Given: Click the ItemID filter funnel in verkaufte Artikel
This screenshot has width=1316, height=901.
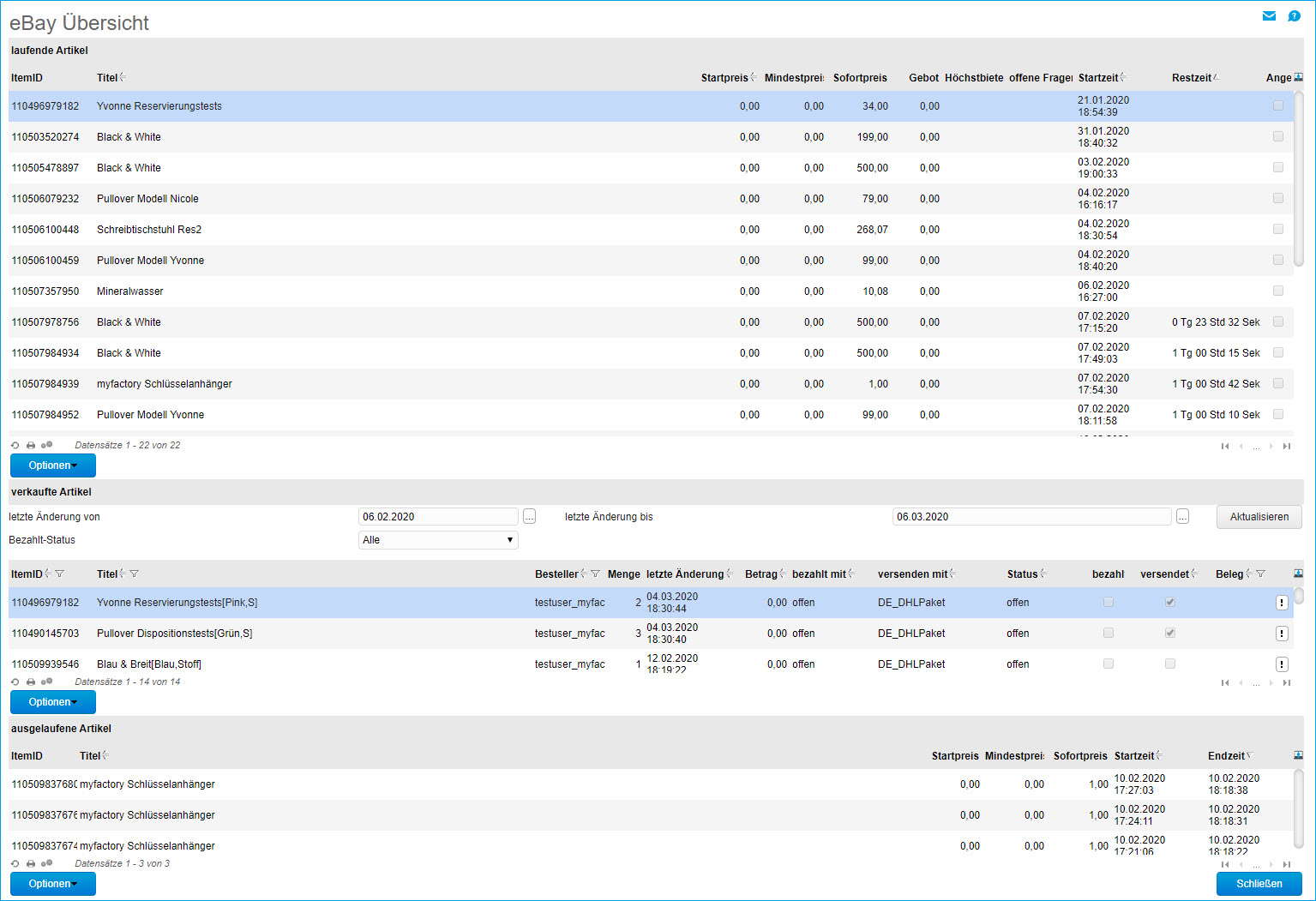Looking at the screenshot, I should click(x=60, y=574).
